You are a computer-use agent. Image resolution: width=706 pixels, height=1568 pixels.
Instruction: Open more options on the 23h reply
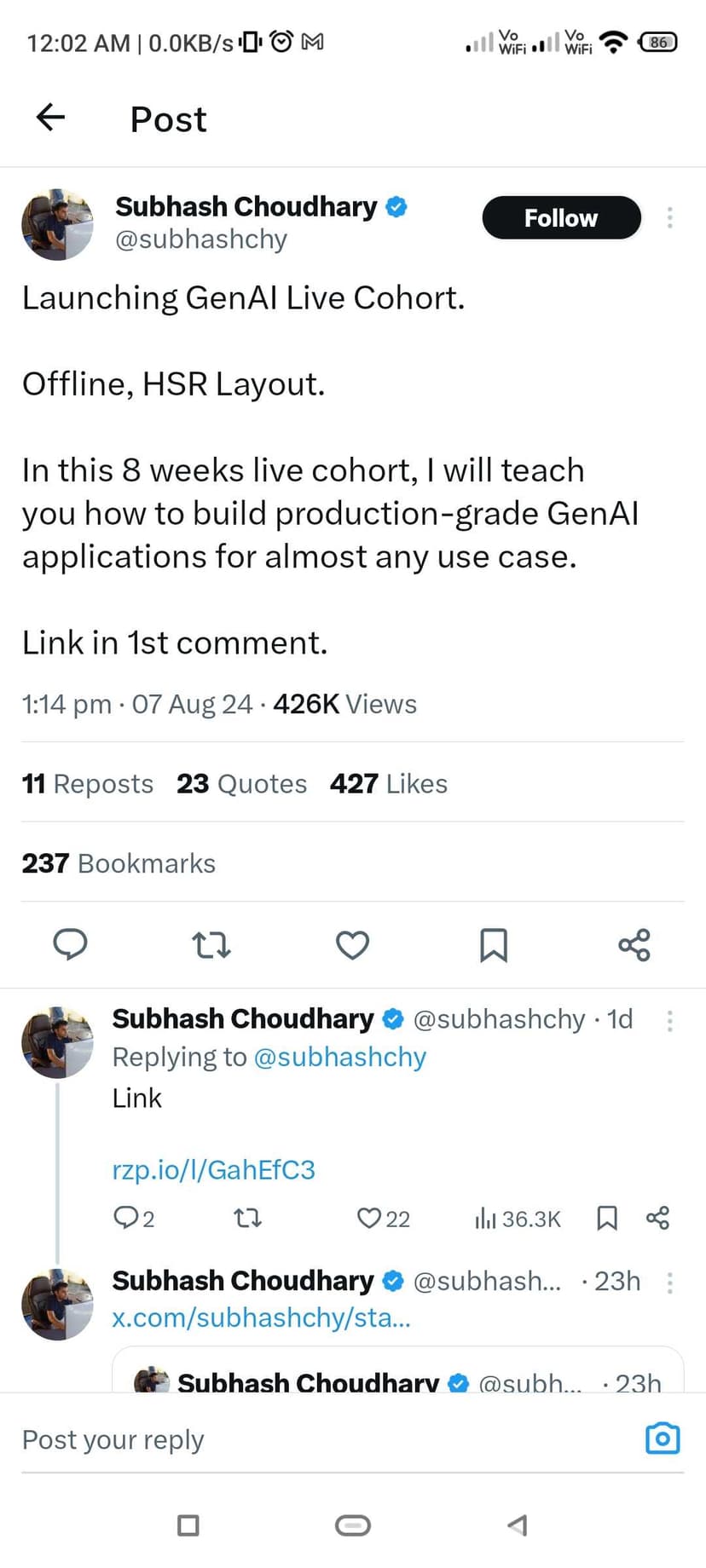click(x=670, y=1283)
